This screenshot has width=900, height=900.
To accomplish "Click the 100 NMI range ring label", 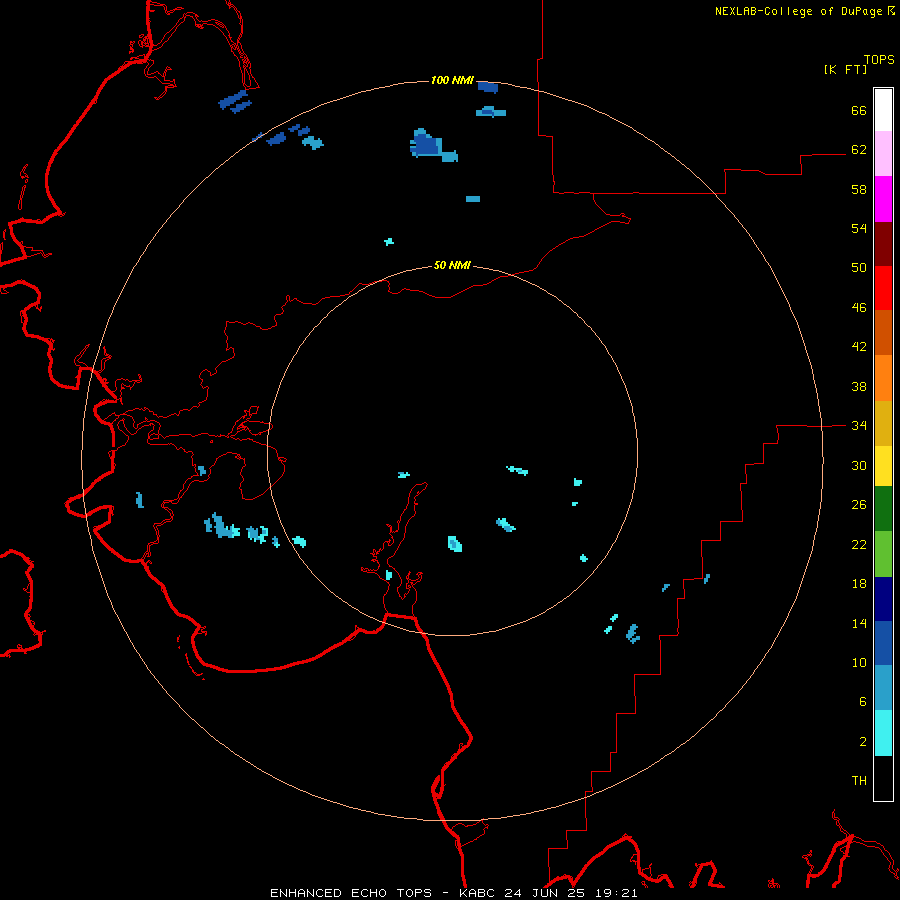I will click(x=452, y=80).
